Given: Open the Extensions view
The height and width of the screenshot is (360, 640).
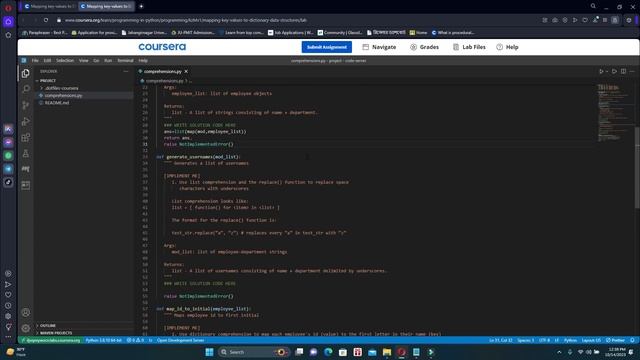Looking at the screenshot, I should pyautogui.click(x=25, y=138).
